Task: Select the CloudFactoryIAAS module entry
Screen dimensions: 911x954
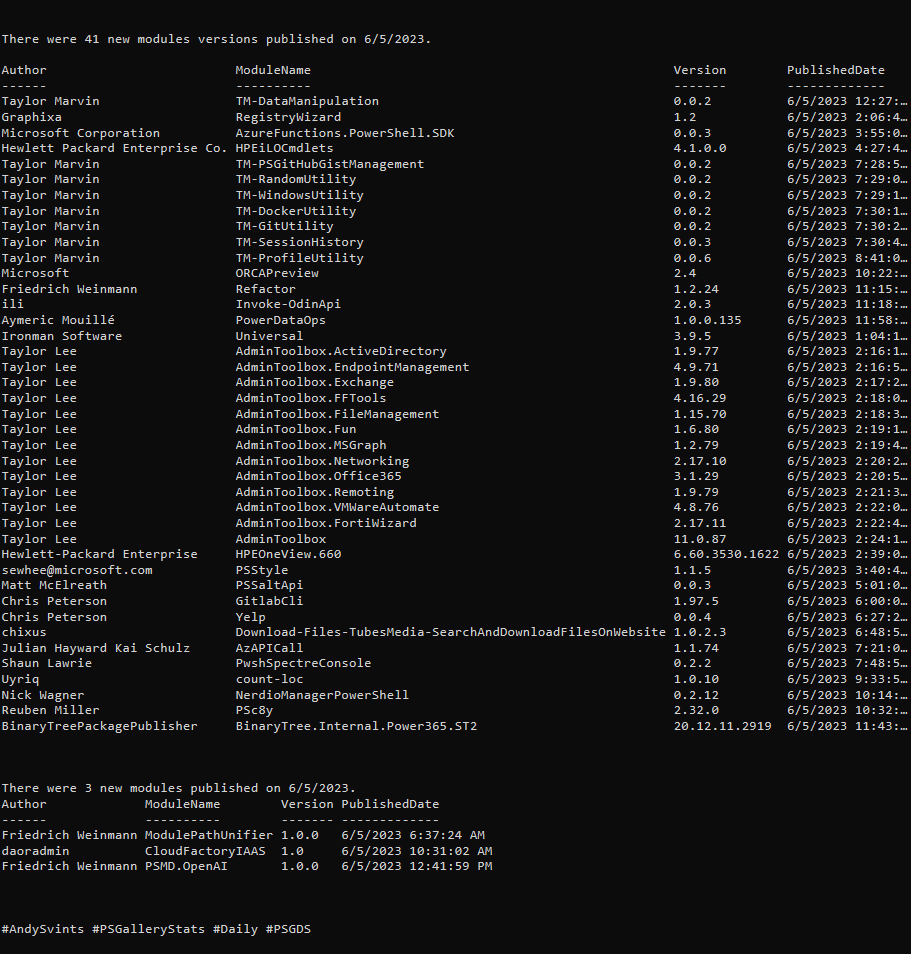Action: click(x=205, y=851)
